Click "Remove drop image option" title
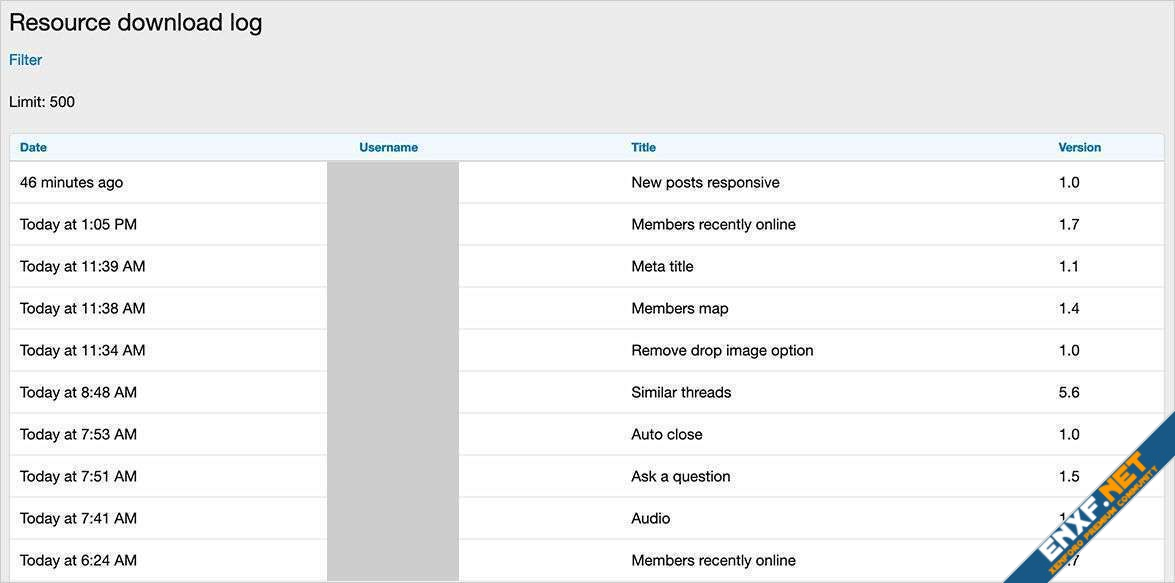The width and height of the screenshot is (1175, 583). point(722,351)
